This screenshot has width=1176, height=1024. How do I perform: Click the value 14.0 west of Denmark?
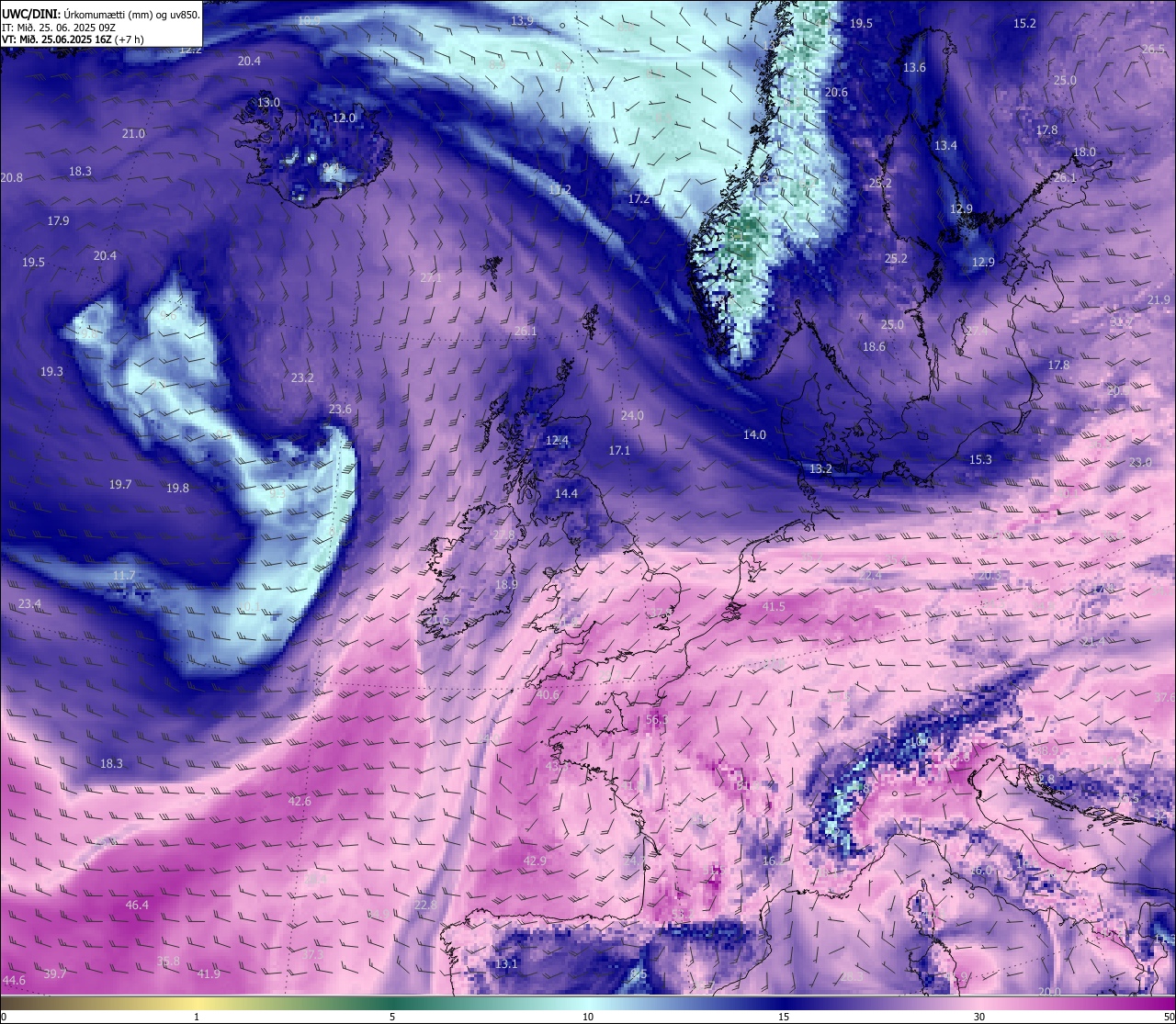click(x=754, y=435)
